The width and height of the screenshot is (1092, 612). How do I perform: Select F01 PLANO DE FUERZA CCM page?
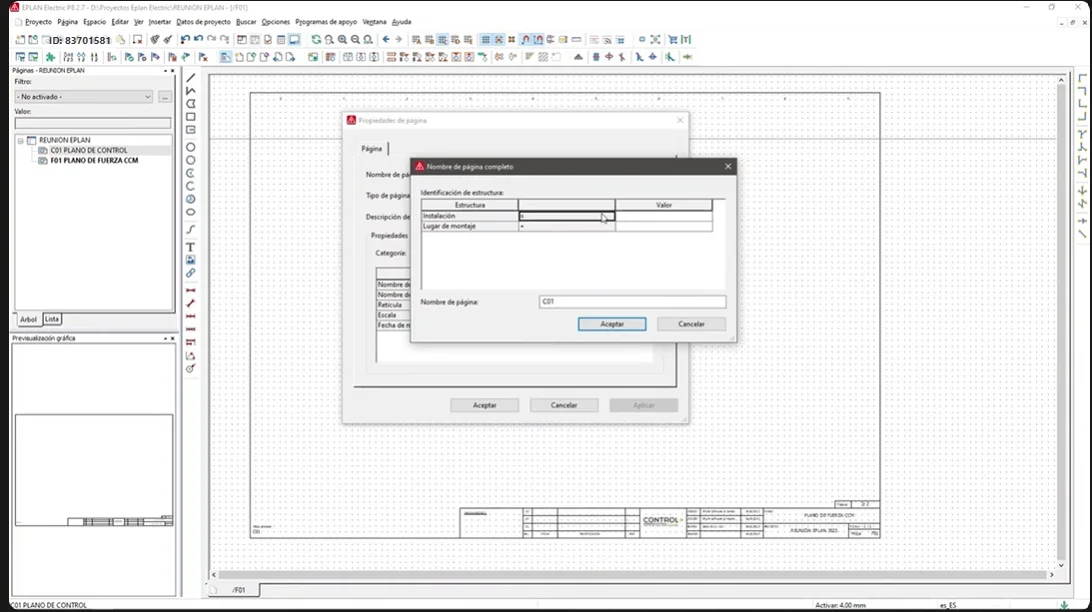pyautogui.click(x=94, y=161)
